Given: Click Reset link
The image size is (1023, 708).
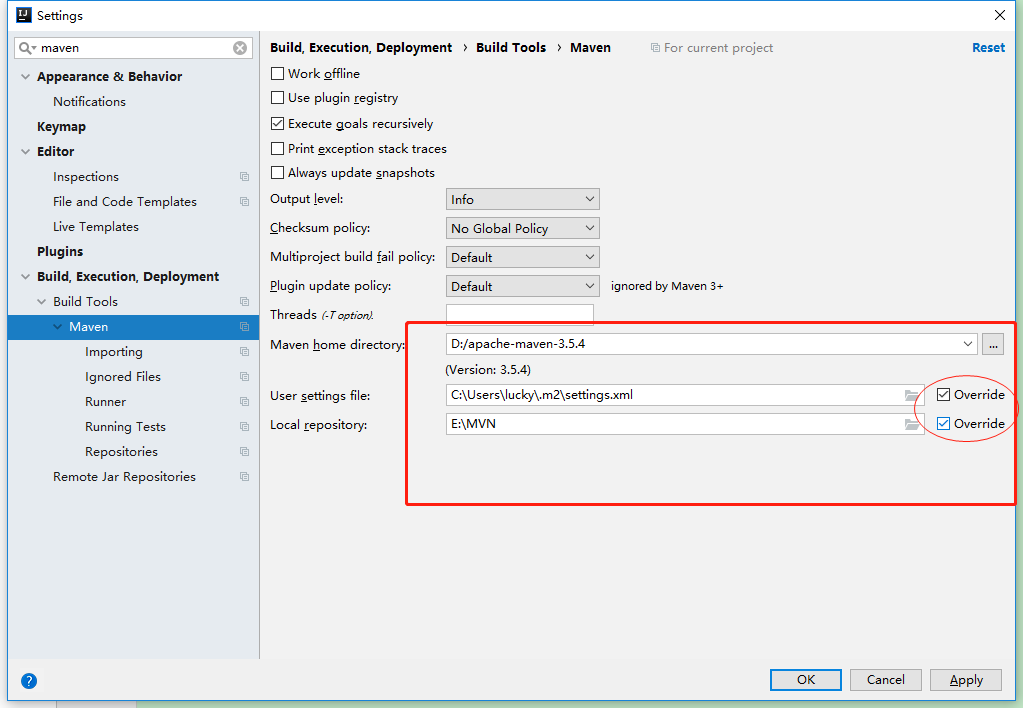Looking at the screenshot, I should point(988,48).
